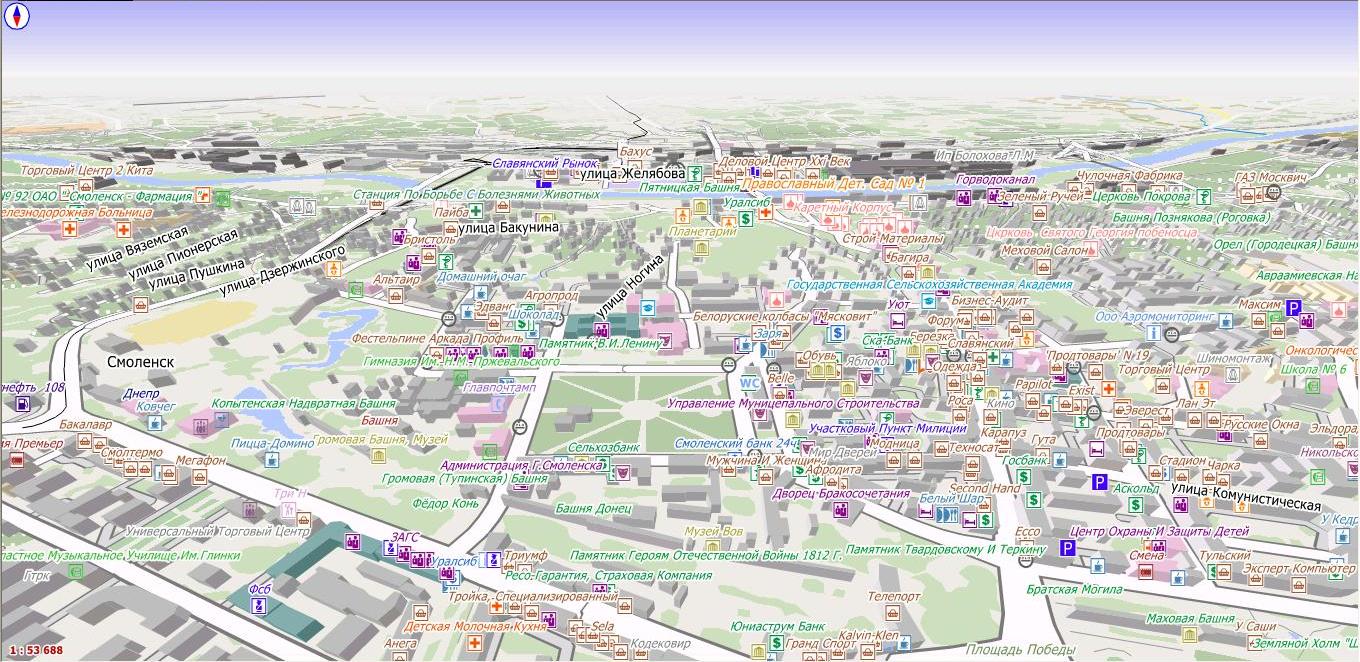The image size is (1360, 662).
Task: Select the graduation cap icon beside улица Ногина
Action: [647, 307]
